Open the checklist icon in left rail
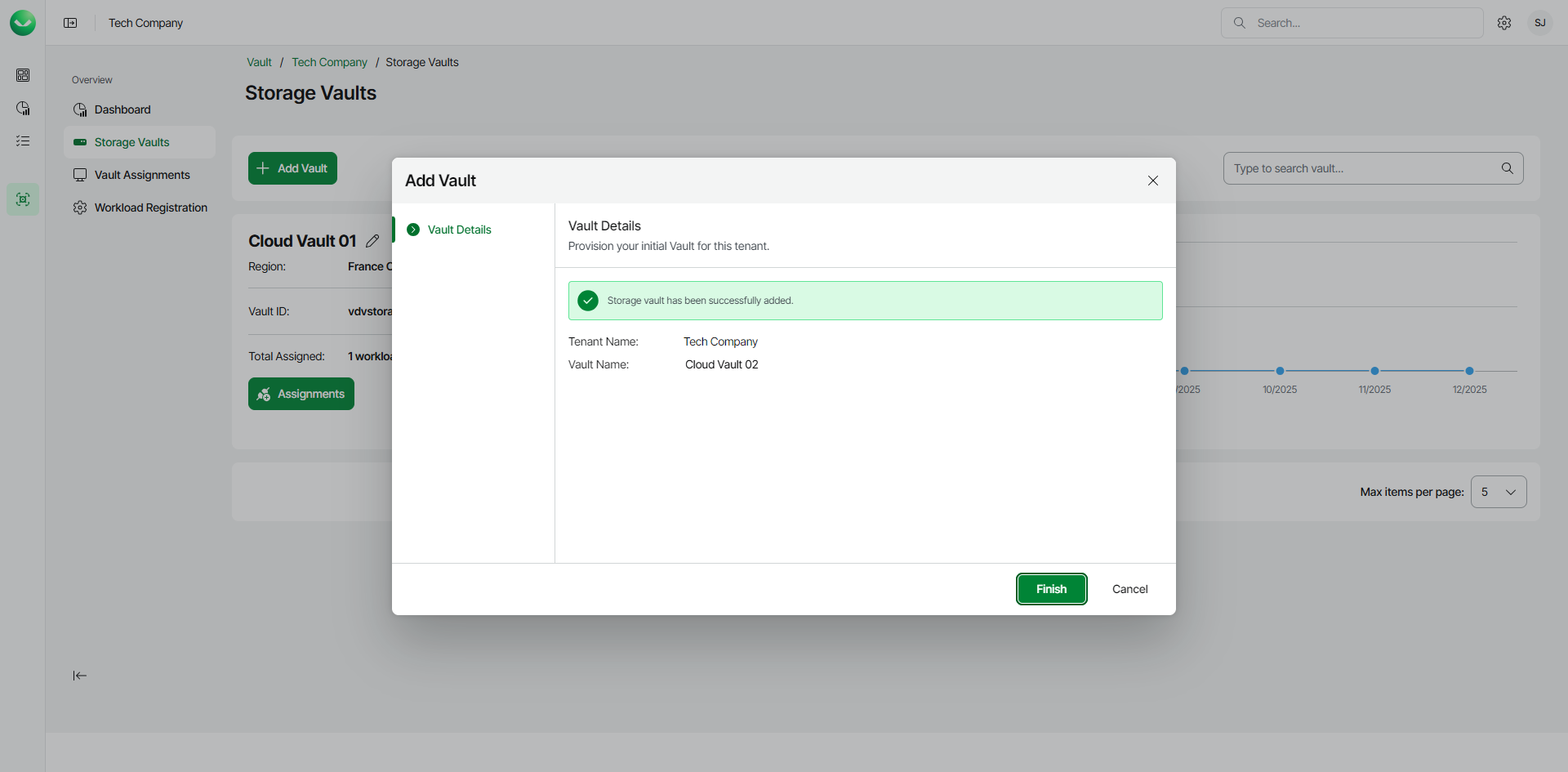Viewport: 1568px width, 772px height. pyautogui.click(x=23, y=141)
